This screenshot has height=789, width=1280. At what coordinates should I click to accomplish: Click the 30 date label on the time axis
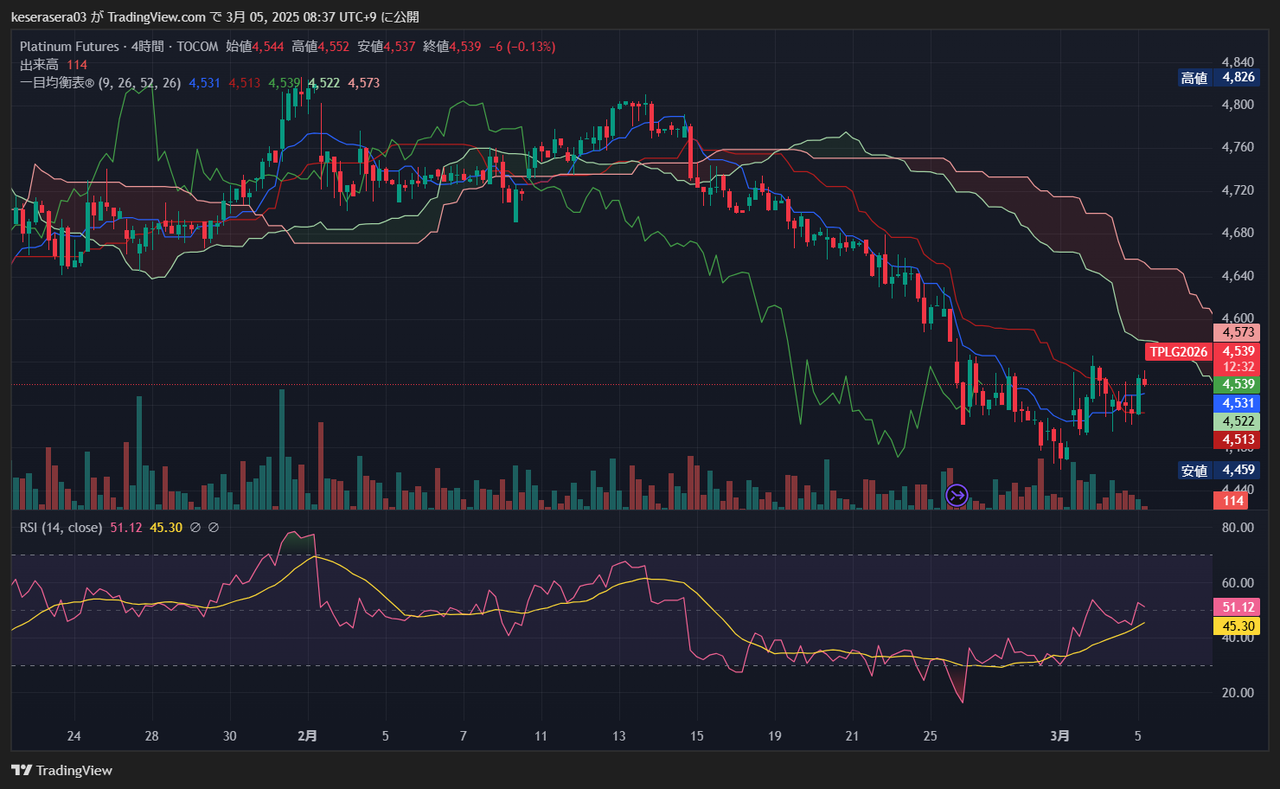230,736
